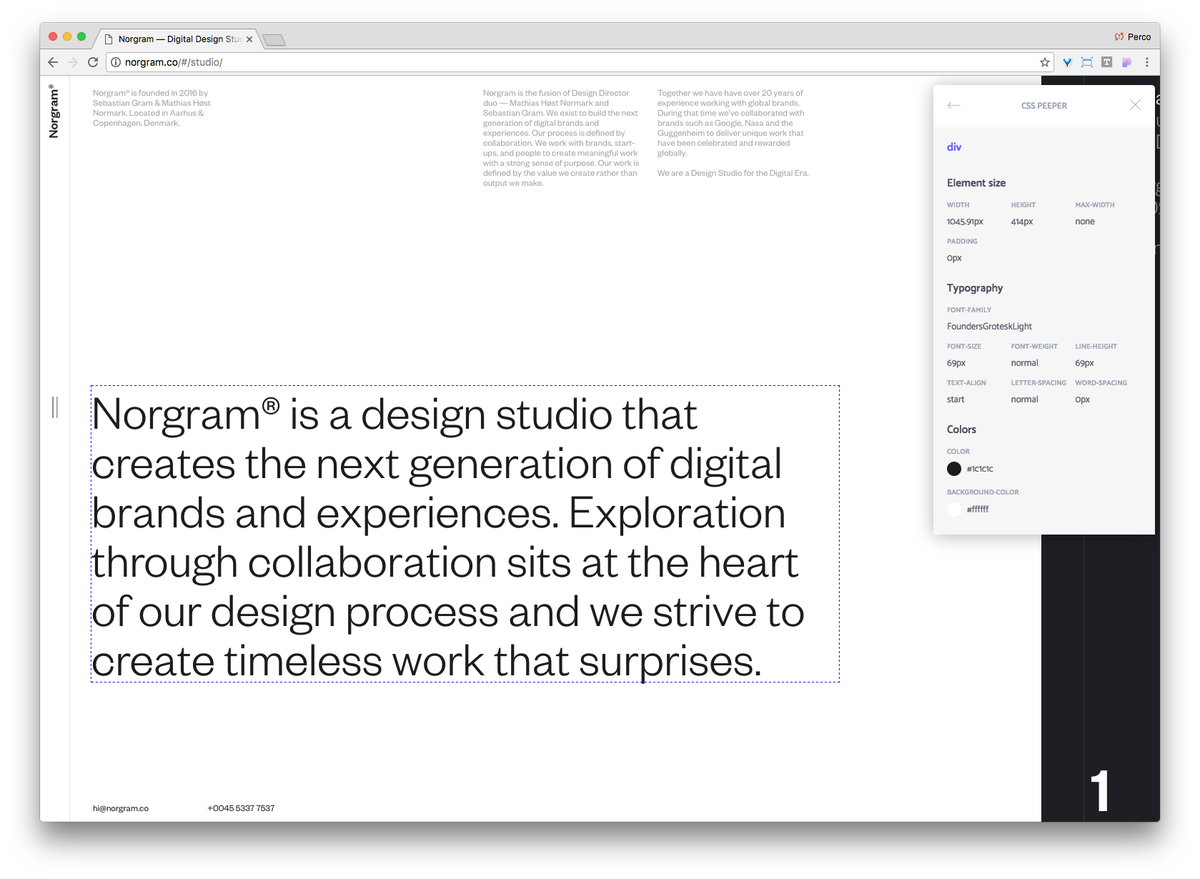The width and height of the screenshot is (1200, 879).
Task: Click the font-weight 'normal' value
Action: tap(1024, 363)
